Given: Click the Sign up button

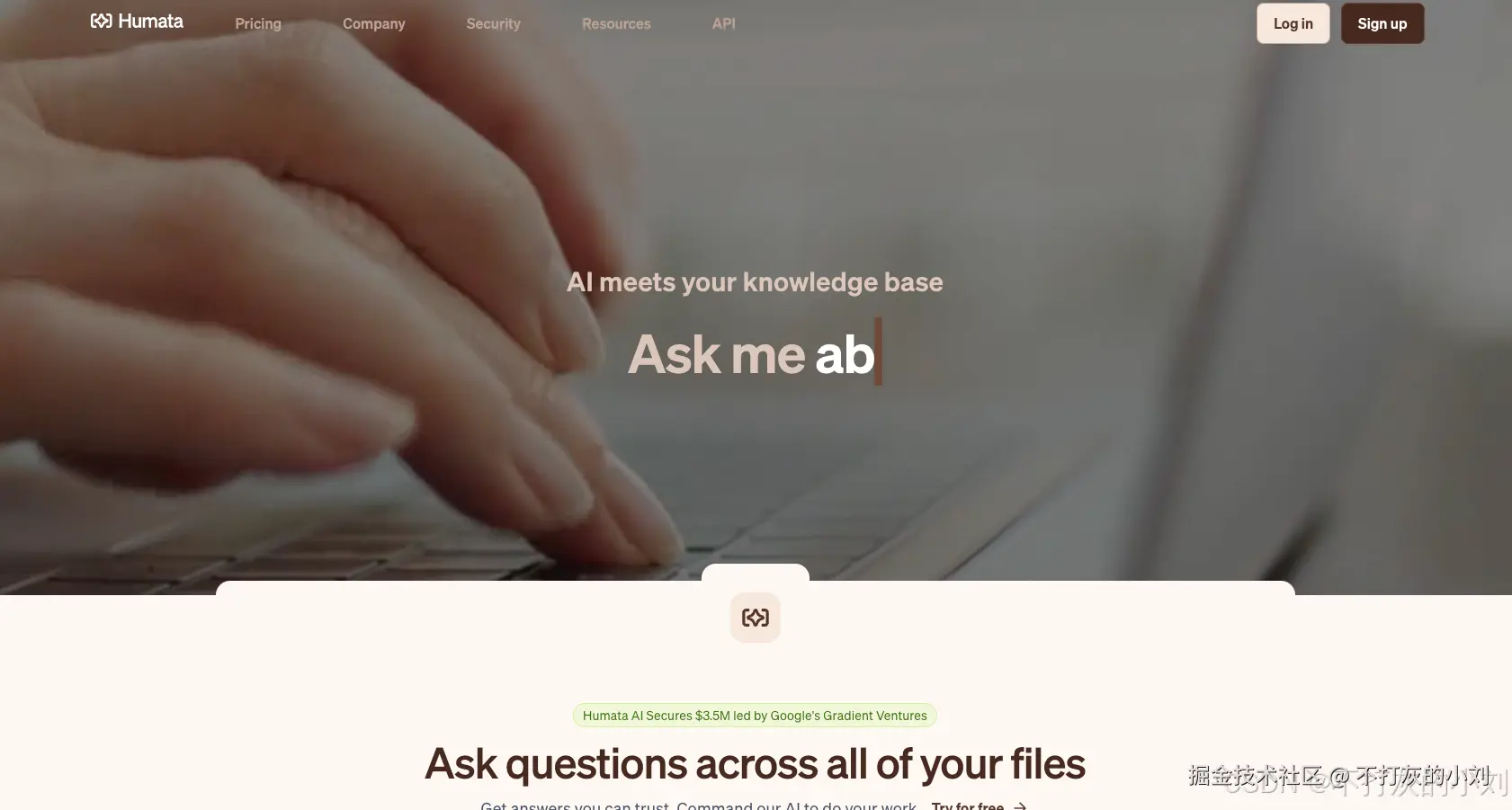Looking at the screenshot, I should tap(1382, 23).
